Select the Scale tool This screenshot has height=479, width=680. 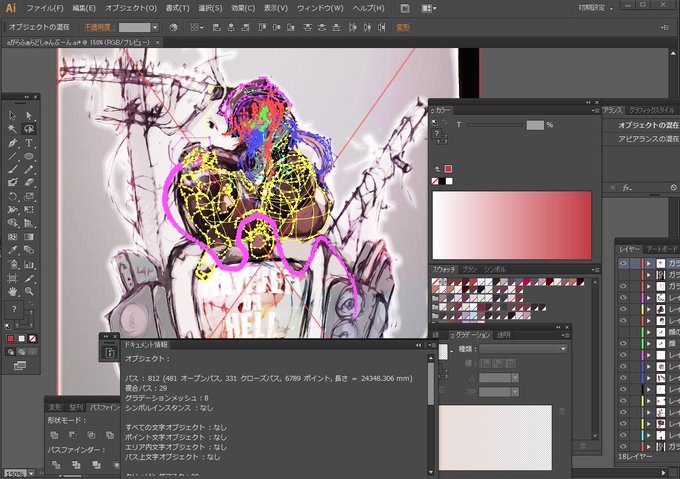(x=29, y=196)
